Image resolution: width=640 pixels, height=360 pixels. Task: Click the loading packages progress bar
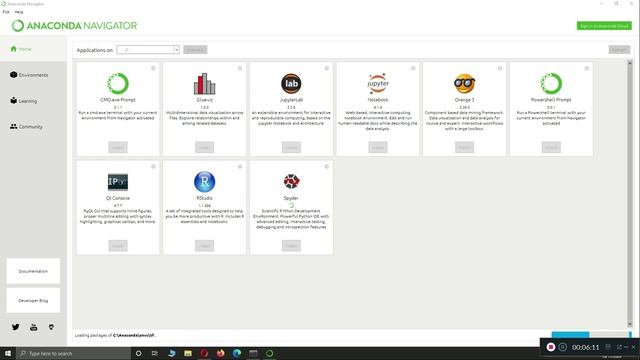tap(591, 335)
